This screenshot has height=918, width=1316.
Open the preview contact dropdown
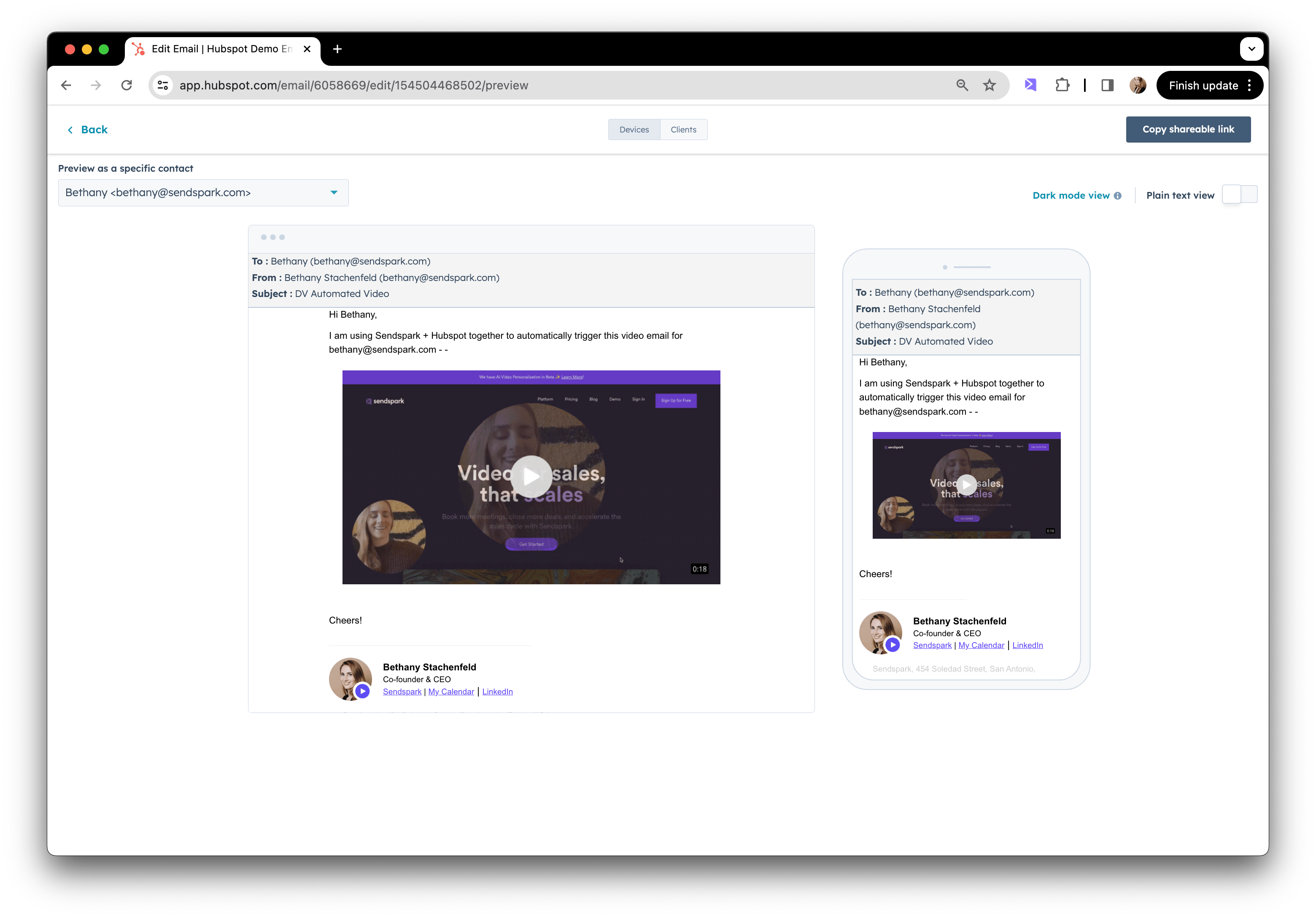tap(203, 193)
